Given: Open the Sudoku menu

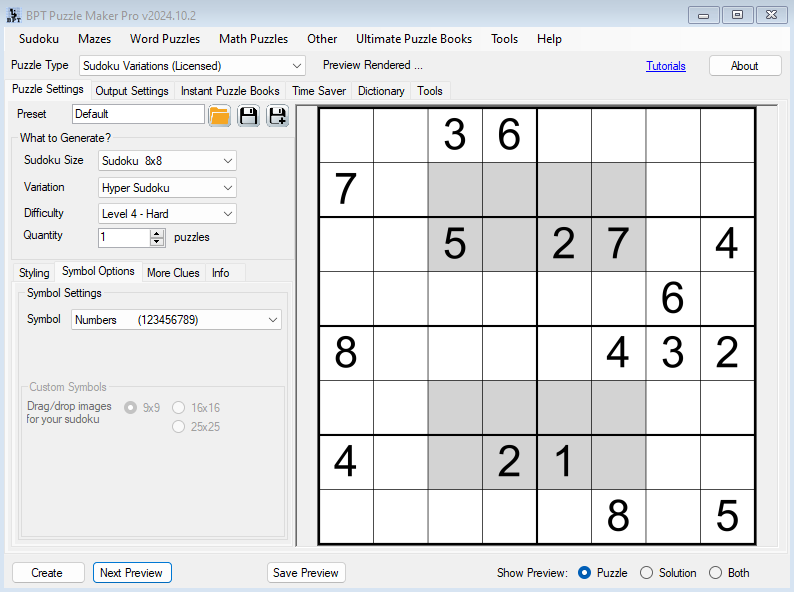Looking at the screenshot, I should coord(39,39).
